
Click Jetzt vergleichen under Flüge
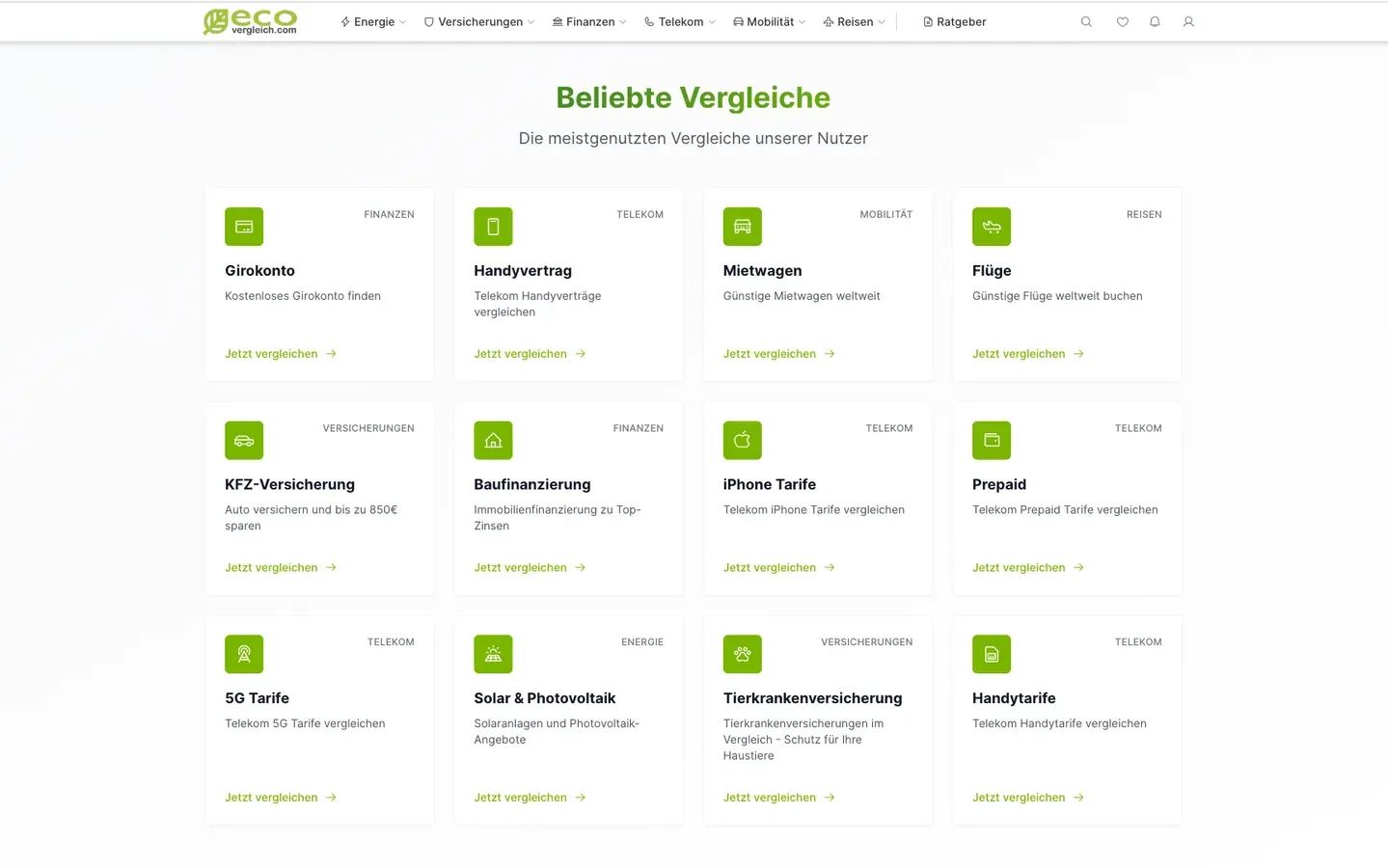1028,354
